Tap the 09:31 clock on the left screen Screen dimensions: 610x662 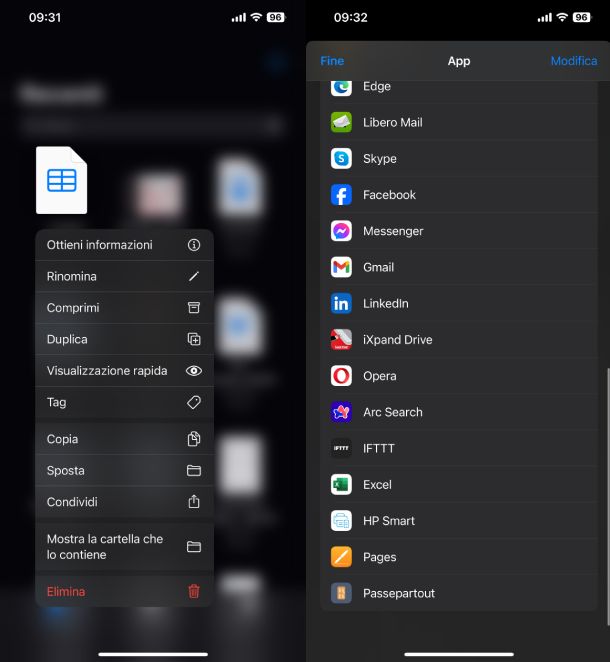pyautogui.click(x=45, y=18)
